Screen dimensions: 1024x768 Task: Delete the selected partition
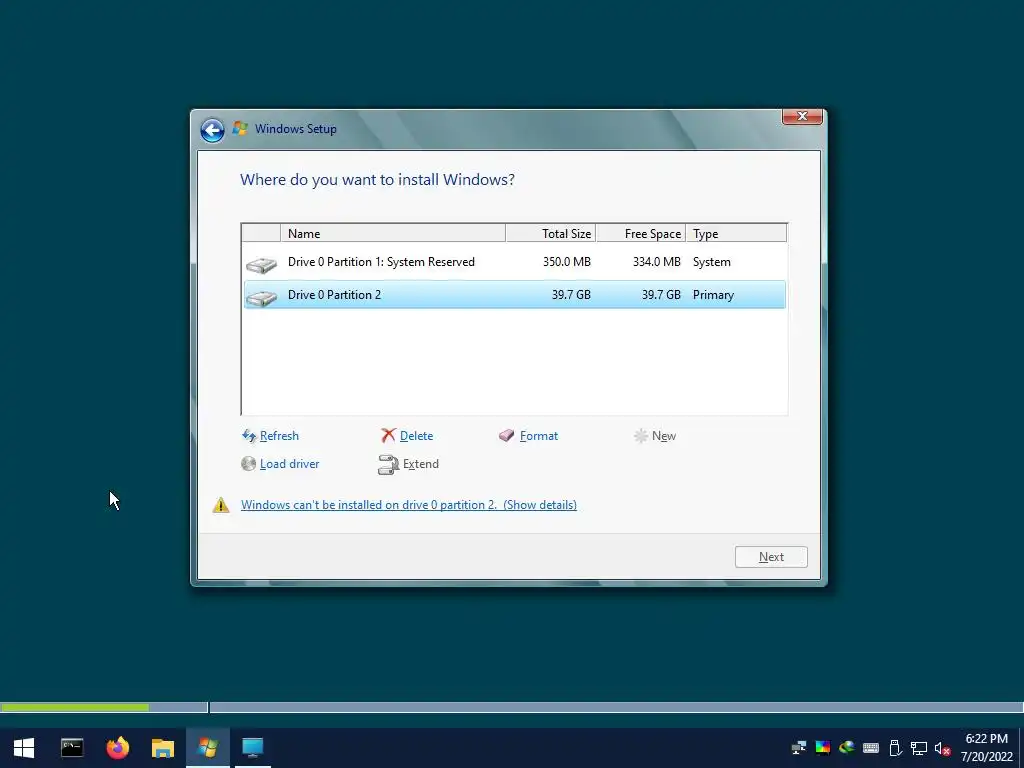416,436
